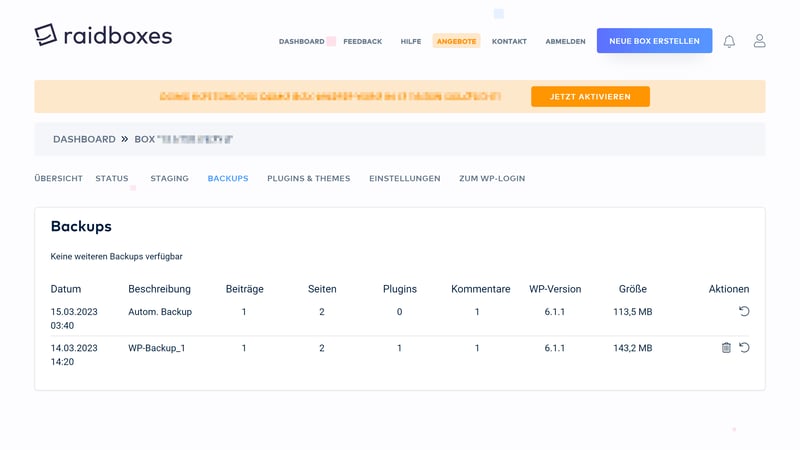Click Abmelden to log out
This screenshot has height=450, width=800.
coord(565,42)
